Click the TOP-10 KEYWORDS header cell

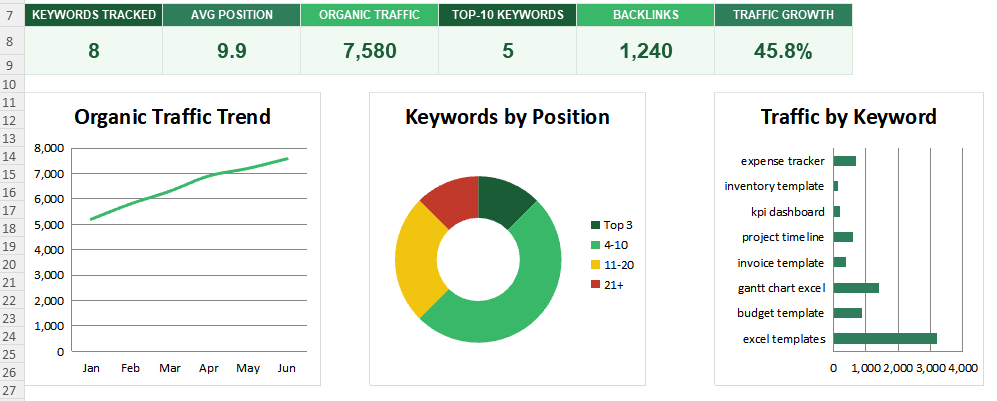coord(507,15)
